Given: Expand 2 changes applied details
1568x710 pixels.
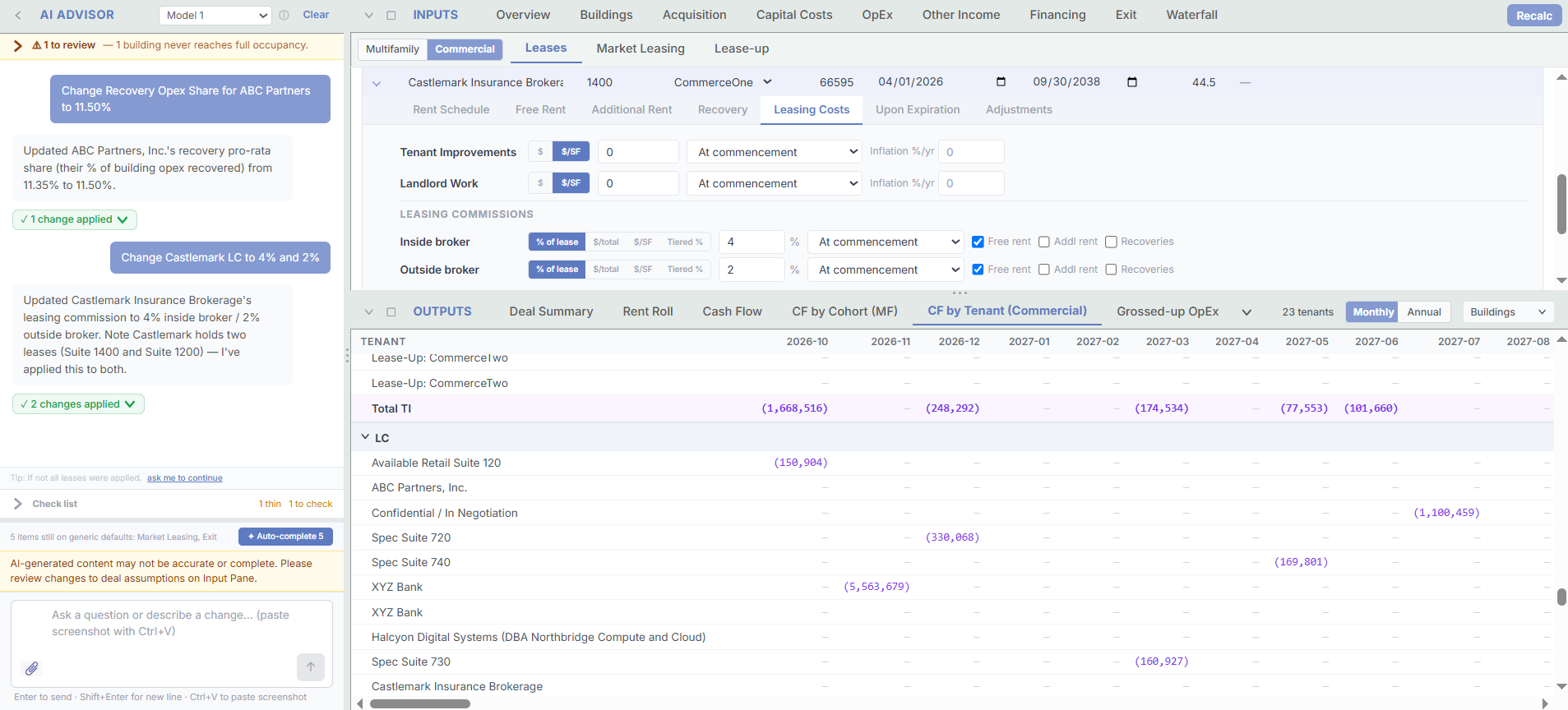Looking at the screenshot, I should point(79,404).
